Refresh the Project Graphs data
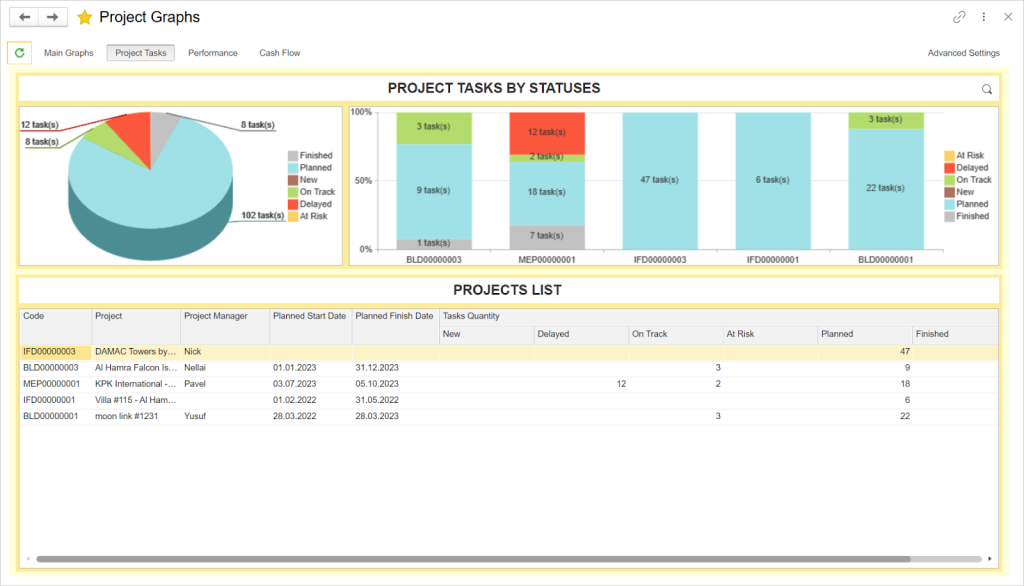1024x586 pixels. coord(20,52)
